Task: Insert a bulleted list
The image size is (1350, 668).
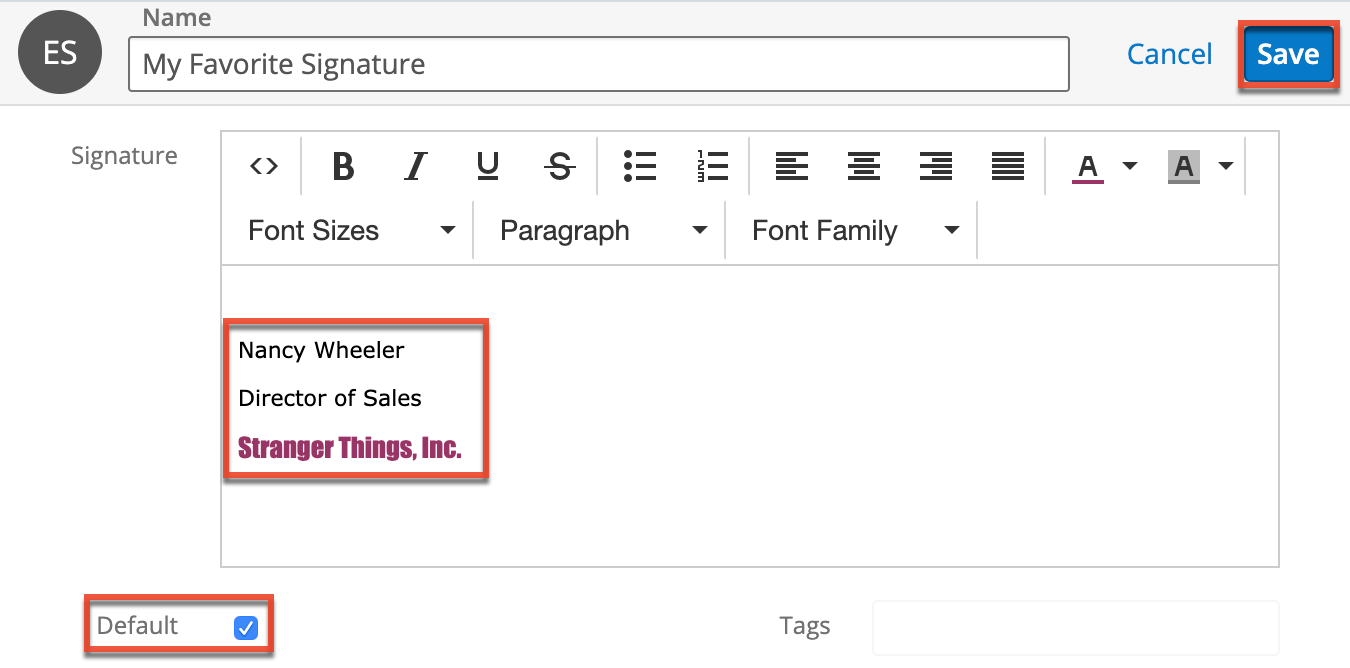Action: tap(639, 166)
